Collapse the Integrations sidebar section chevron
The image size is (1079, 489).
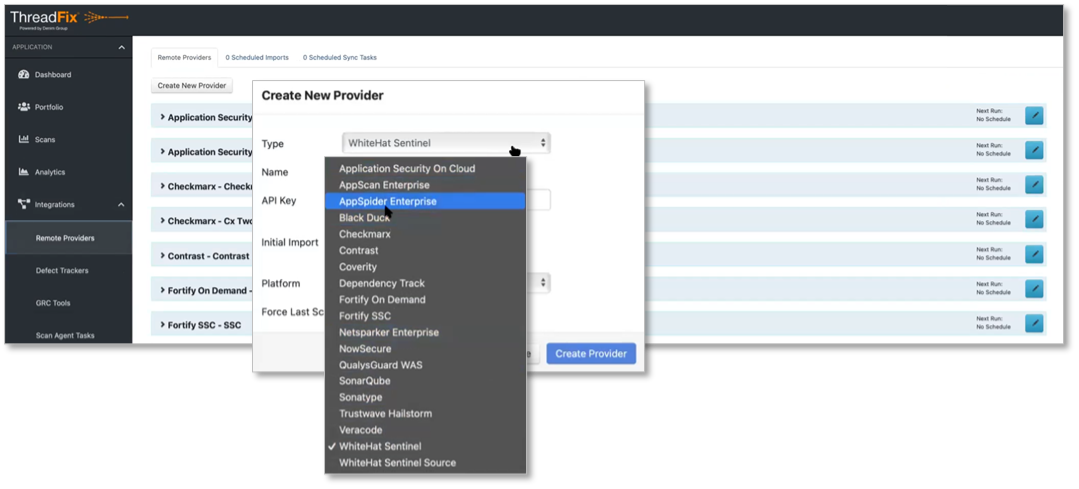click(121, 205)
